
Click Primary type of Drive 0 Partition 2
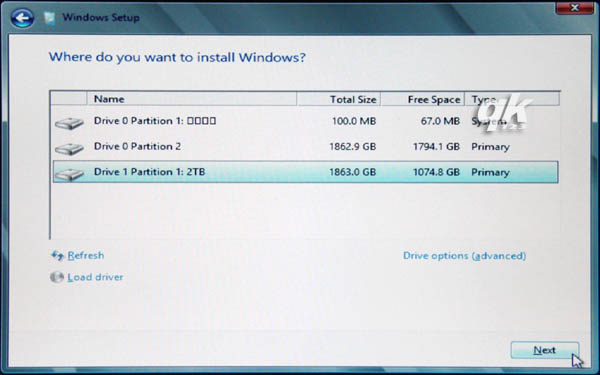(490, 147)
